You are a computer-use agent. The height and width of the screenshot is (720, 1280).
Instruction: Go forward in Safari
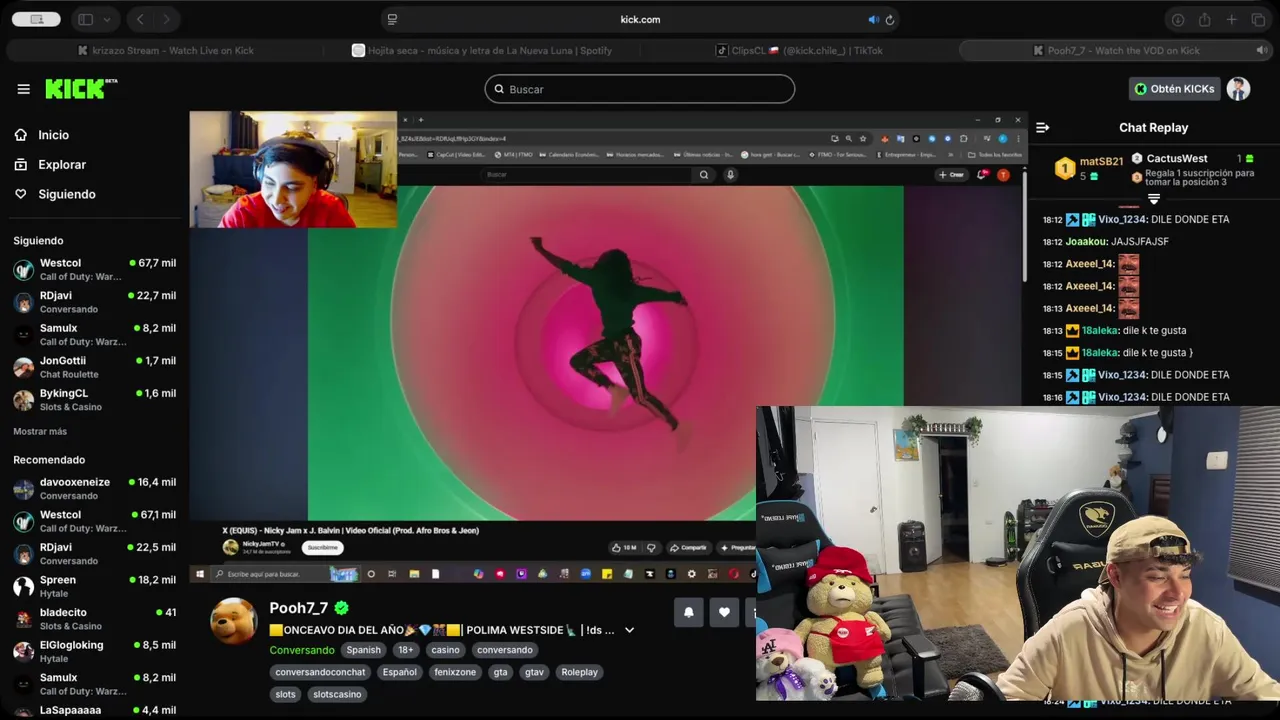coord(166,19)
